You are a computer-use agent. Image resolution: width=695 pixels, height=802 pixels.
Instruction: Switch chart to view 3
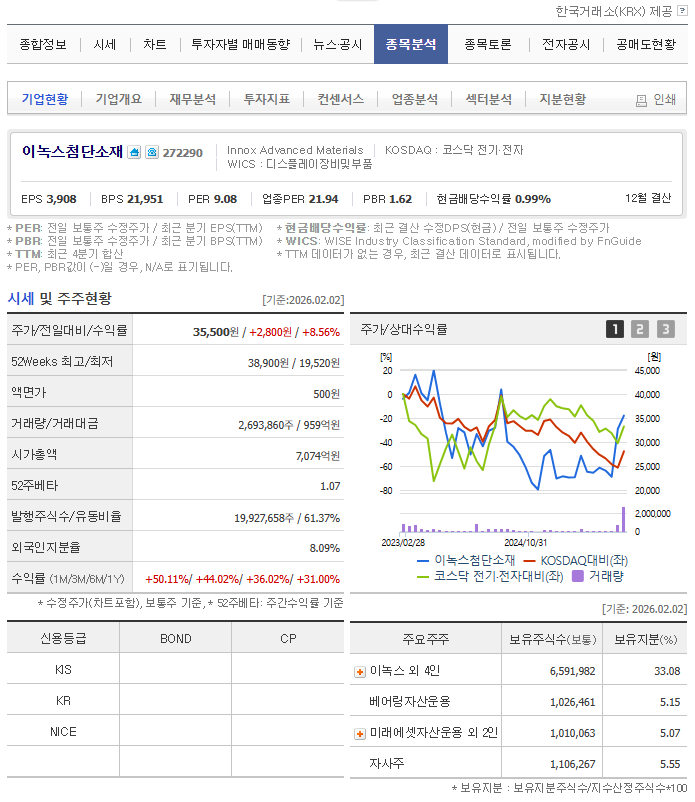point(665,329)
